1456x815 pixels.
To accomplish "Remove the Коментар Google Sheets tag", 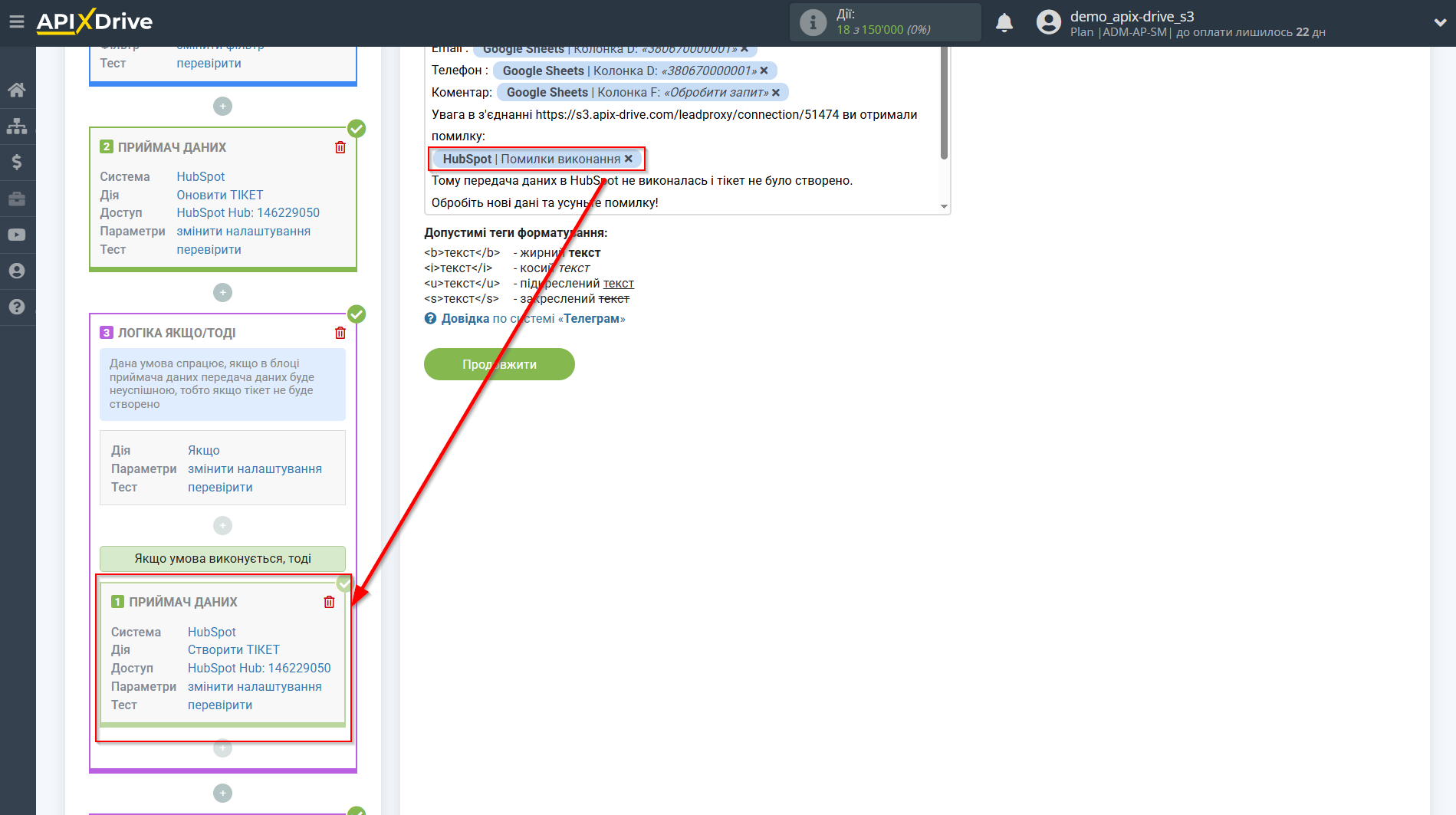I will 776,93.
